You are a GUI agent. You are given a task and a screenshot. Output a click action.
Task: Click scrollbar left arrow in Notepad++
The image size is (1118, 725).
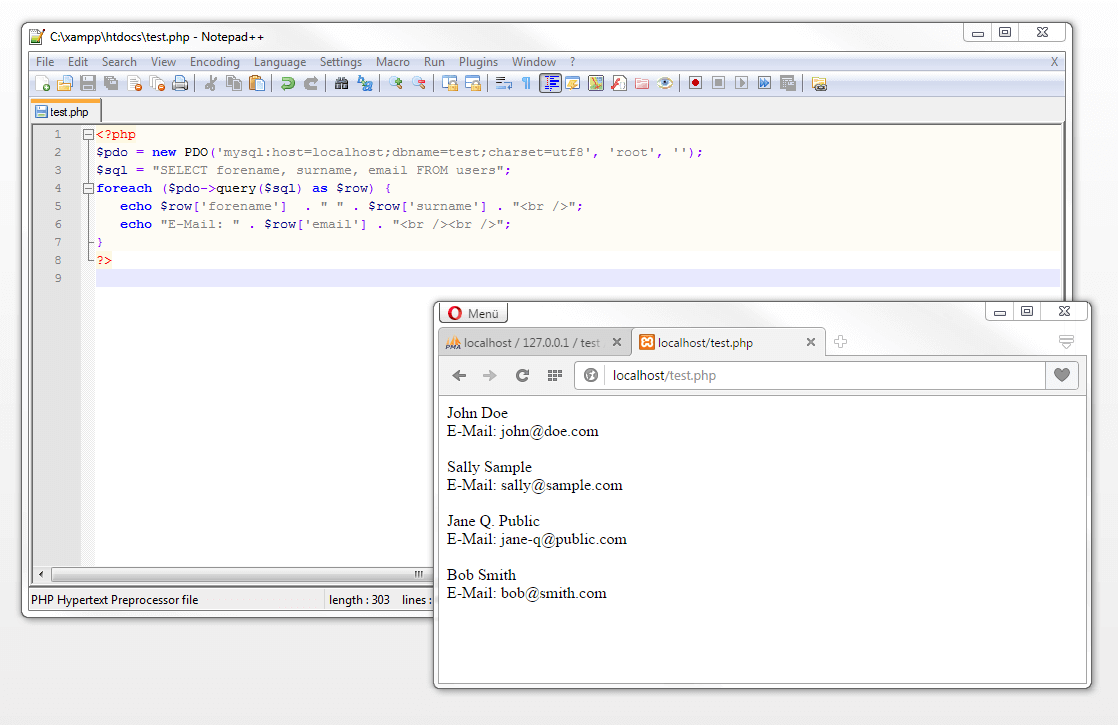pyautogui.click(x=41, y=574)
